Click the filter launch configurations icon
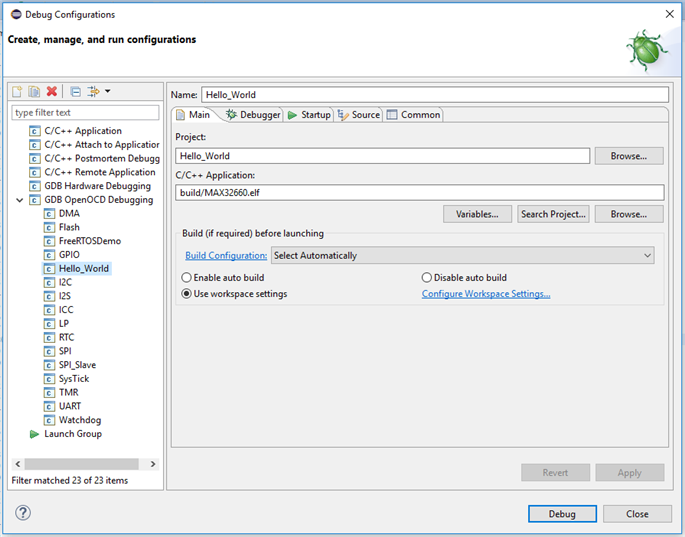The image size is (685, 537). 93,92
